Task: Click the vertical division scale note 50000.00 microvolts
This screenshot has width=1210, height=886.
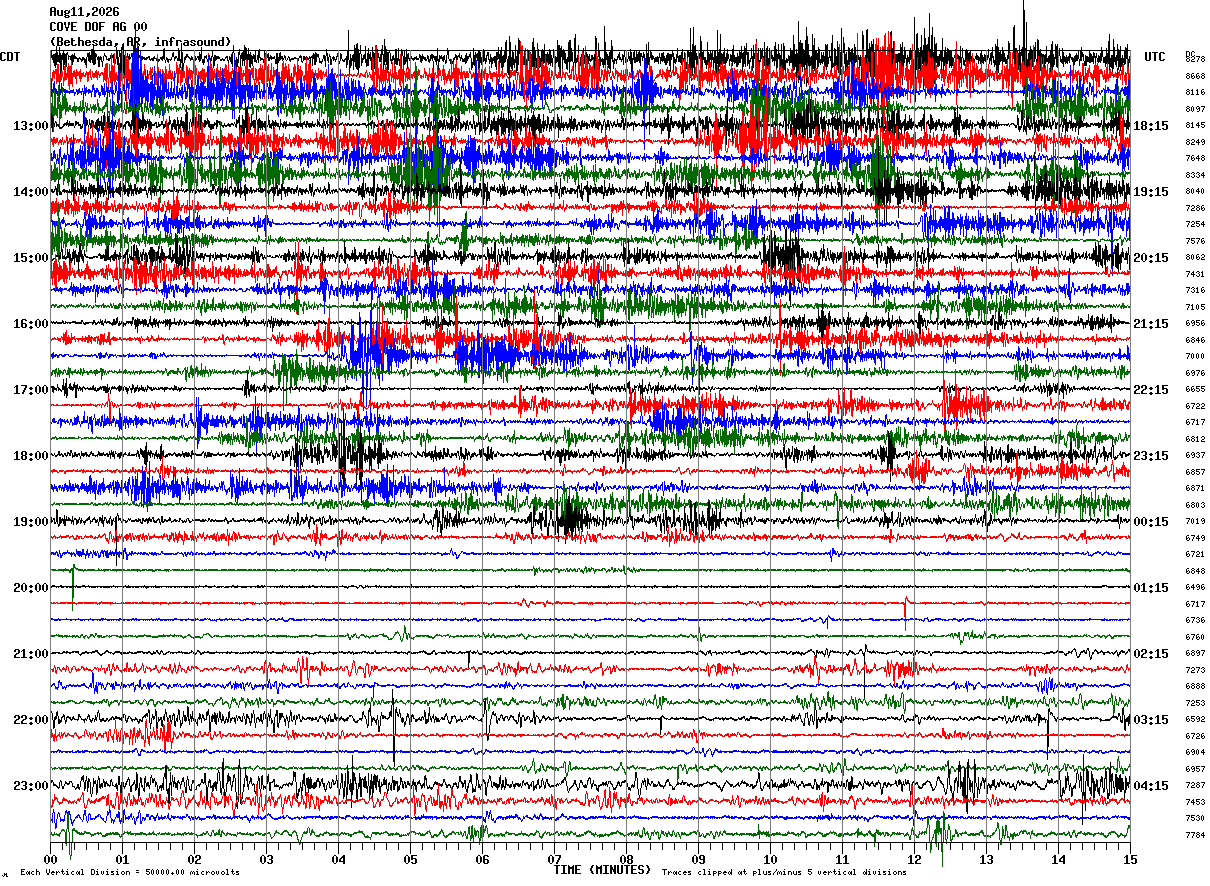Action: pyautogui.click(x=130, y=873)
